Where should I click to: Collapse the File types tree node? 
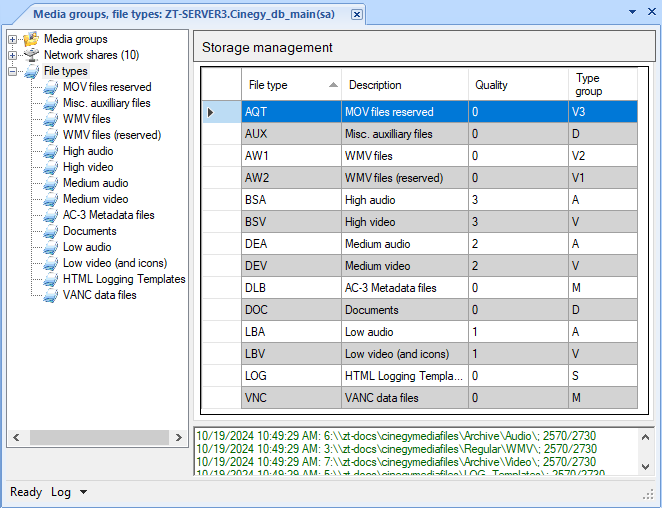[x=13, y=71]
